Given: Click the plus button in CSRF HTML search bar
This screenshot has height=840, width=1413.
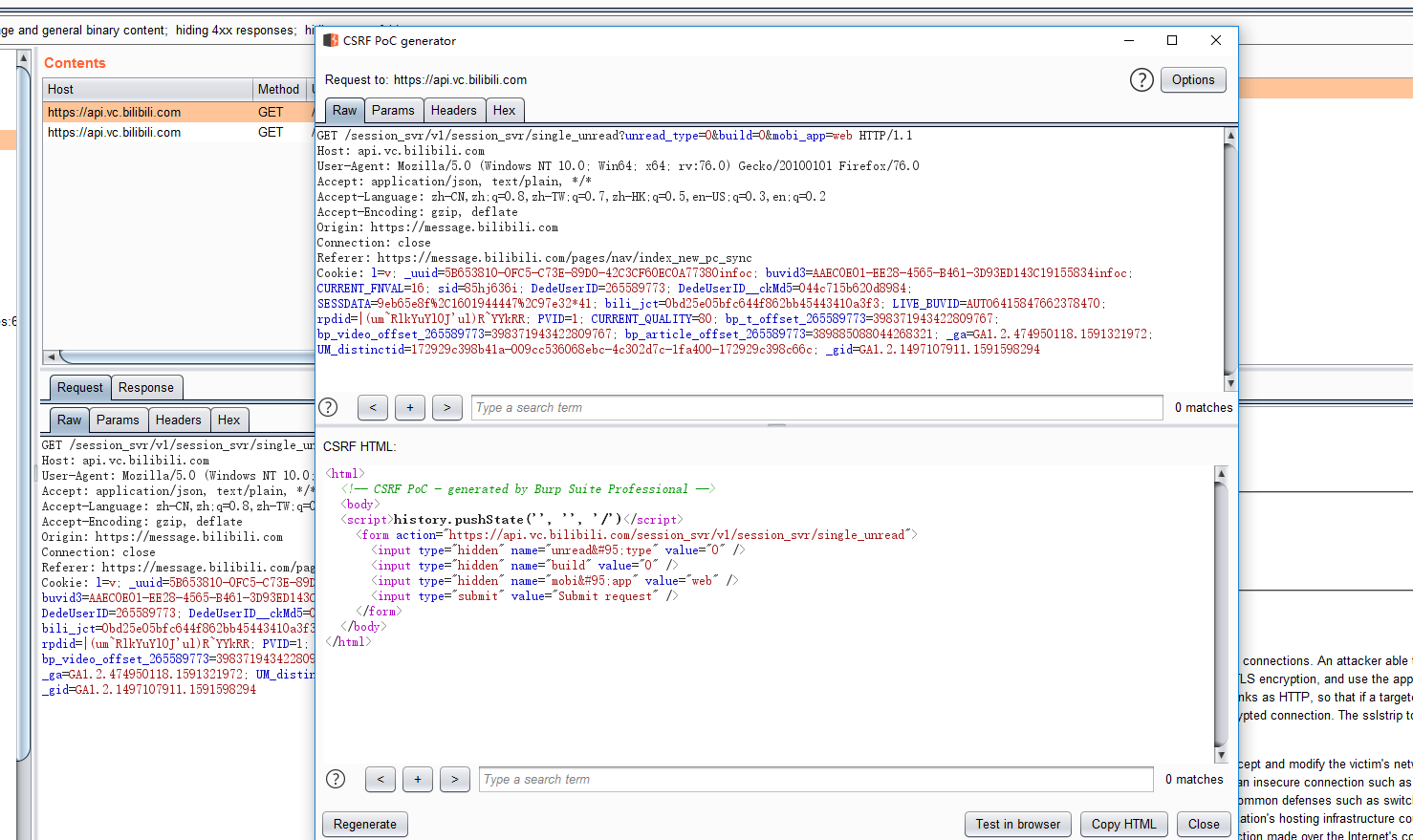Looking at the screenshot, I should [418, 780].
